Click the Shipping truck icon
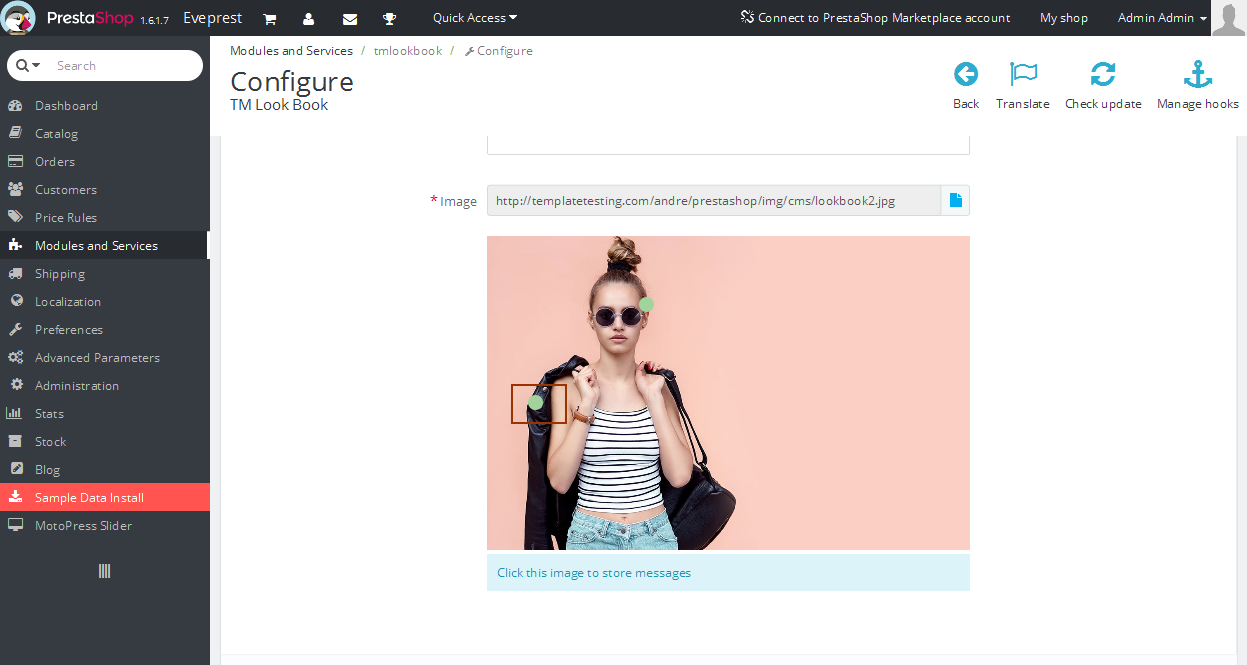This screenshot has width=1247, height=665. 15,273
